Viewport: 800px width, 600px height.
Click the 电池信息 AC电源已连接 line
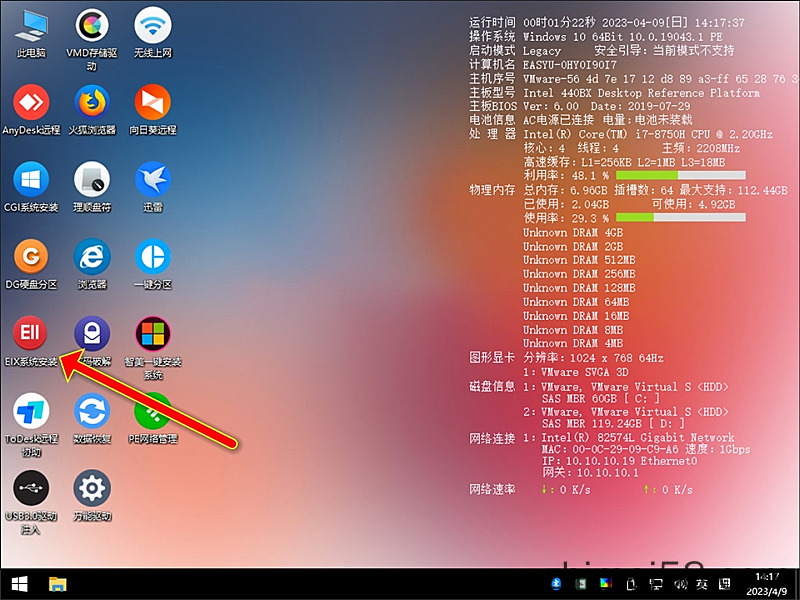pos(581,120)
